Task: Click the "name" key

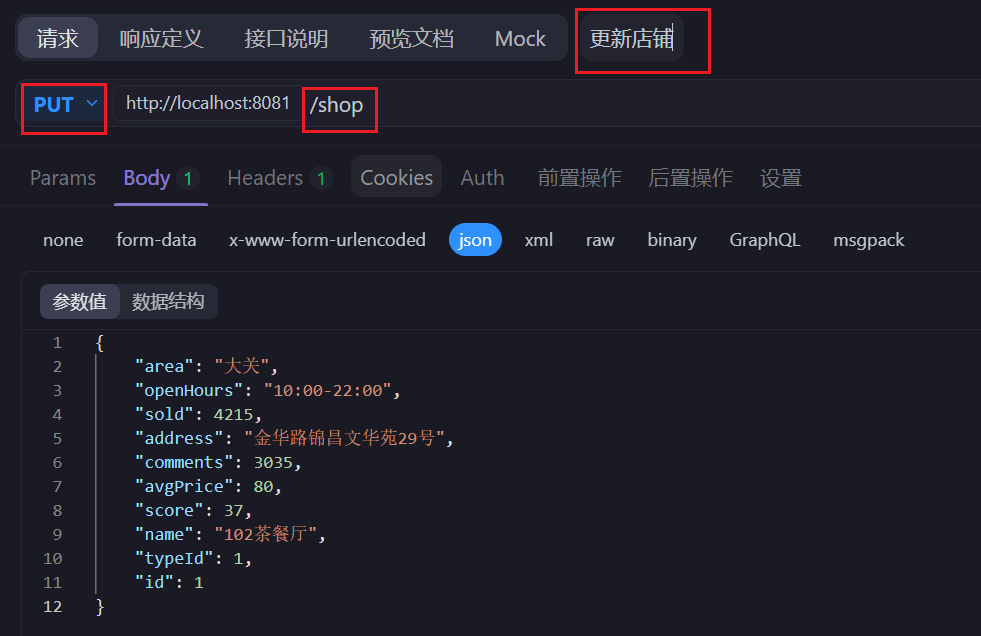Action: pyautogui.click(x=165, y=534)
